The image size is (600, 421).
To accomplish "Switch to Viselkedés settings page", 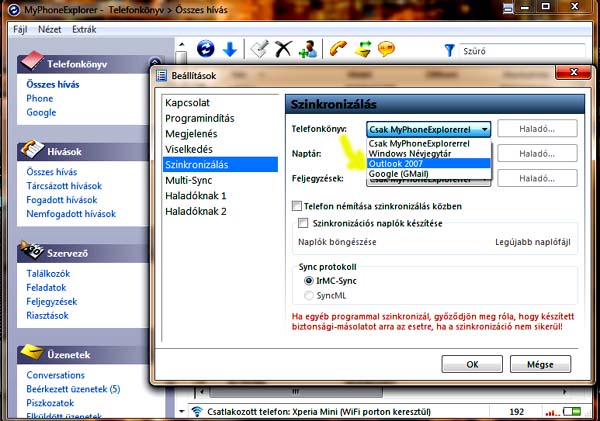I will point(220,149).
